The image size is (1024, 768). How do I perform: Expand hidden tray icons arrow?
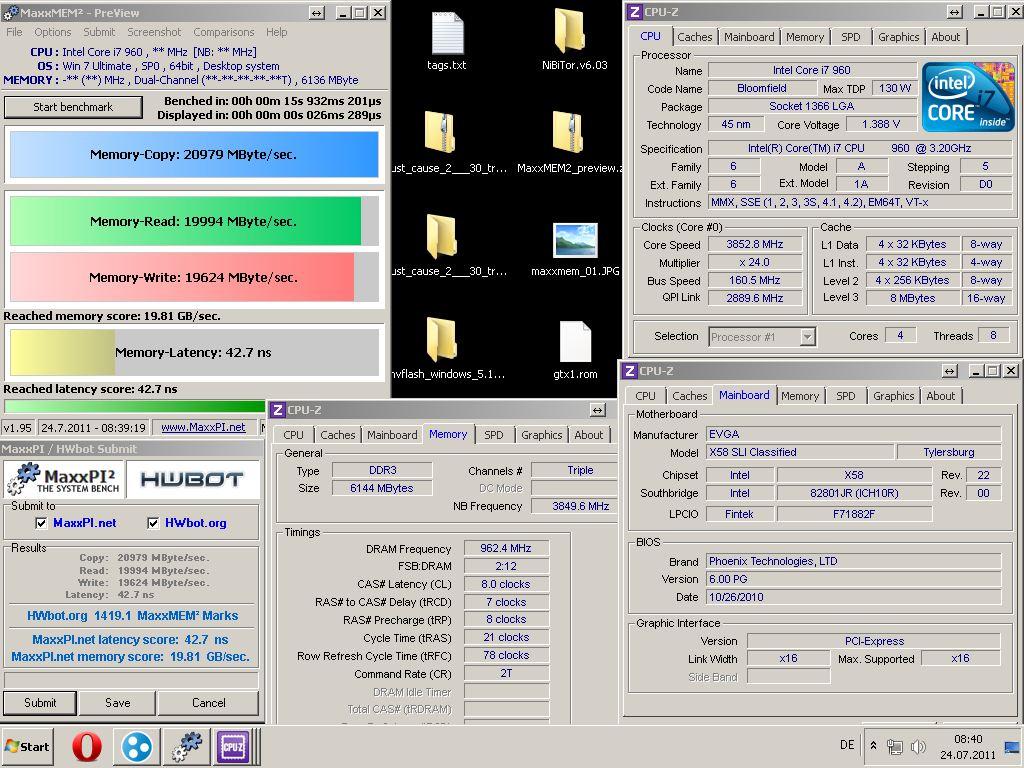click(873, 745)
